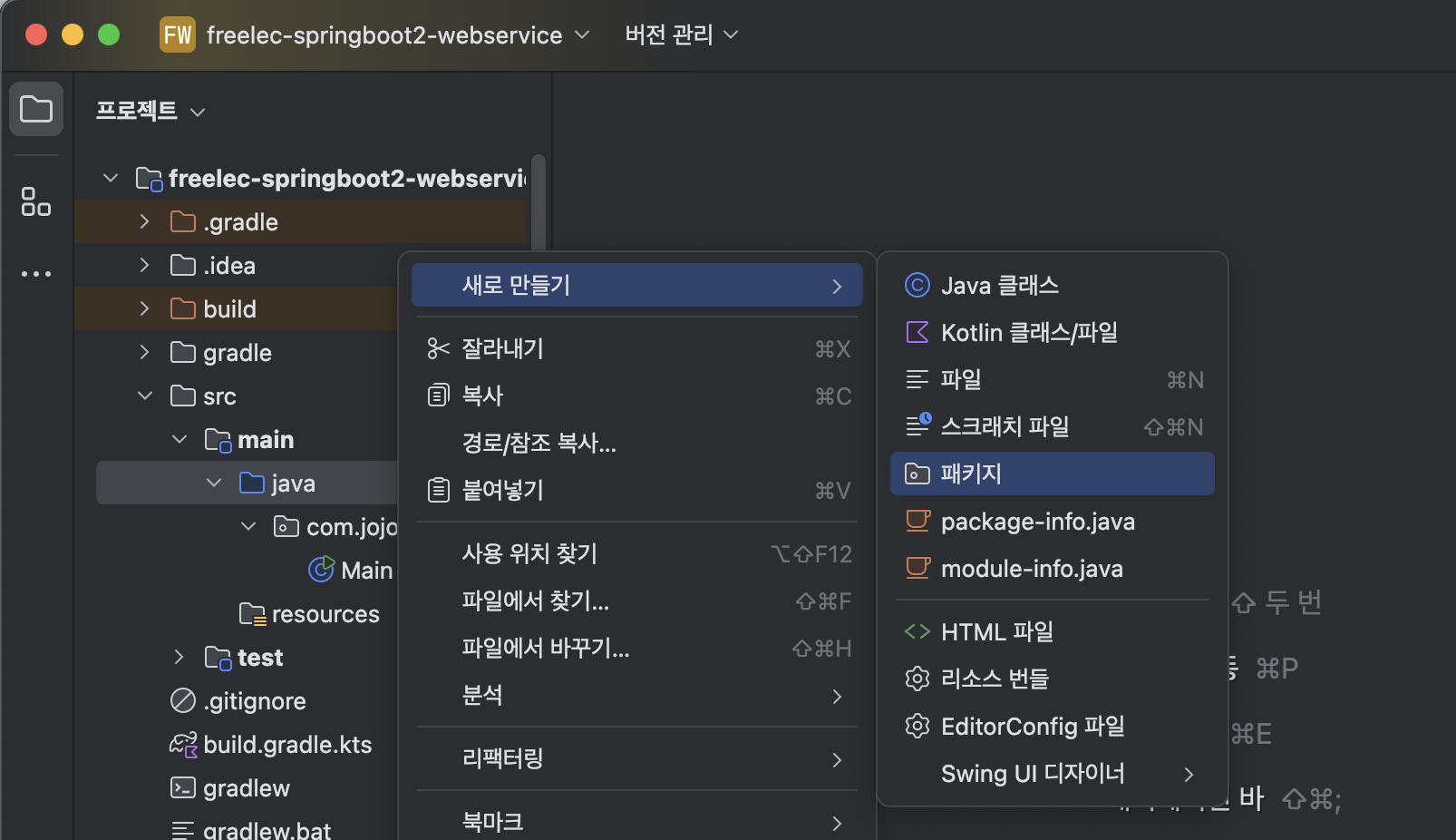Click the gradlew terminal script icon
The image size is (1456, 840).
click(183, 787)
